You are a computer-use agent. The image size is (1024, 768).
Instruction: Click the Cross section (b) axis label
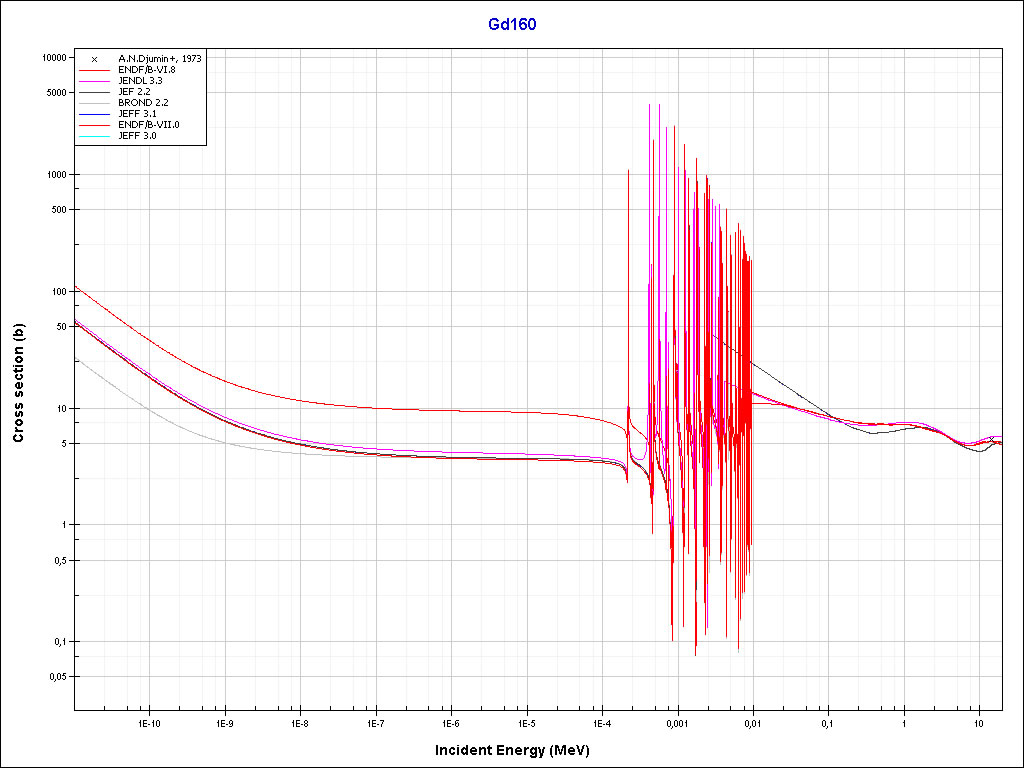coord(19,383)
